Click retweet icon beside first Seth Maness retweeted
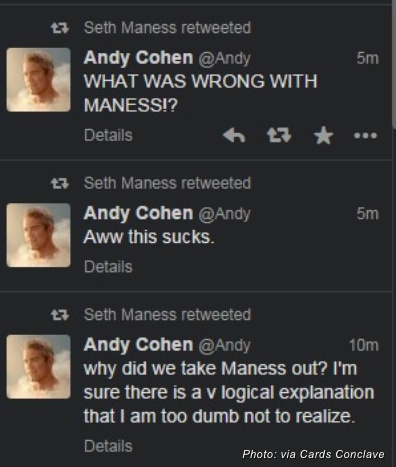 coord(60,28)
